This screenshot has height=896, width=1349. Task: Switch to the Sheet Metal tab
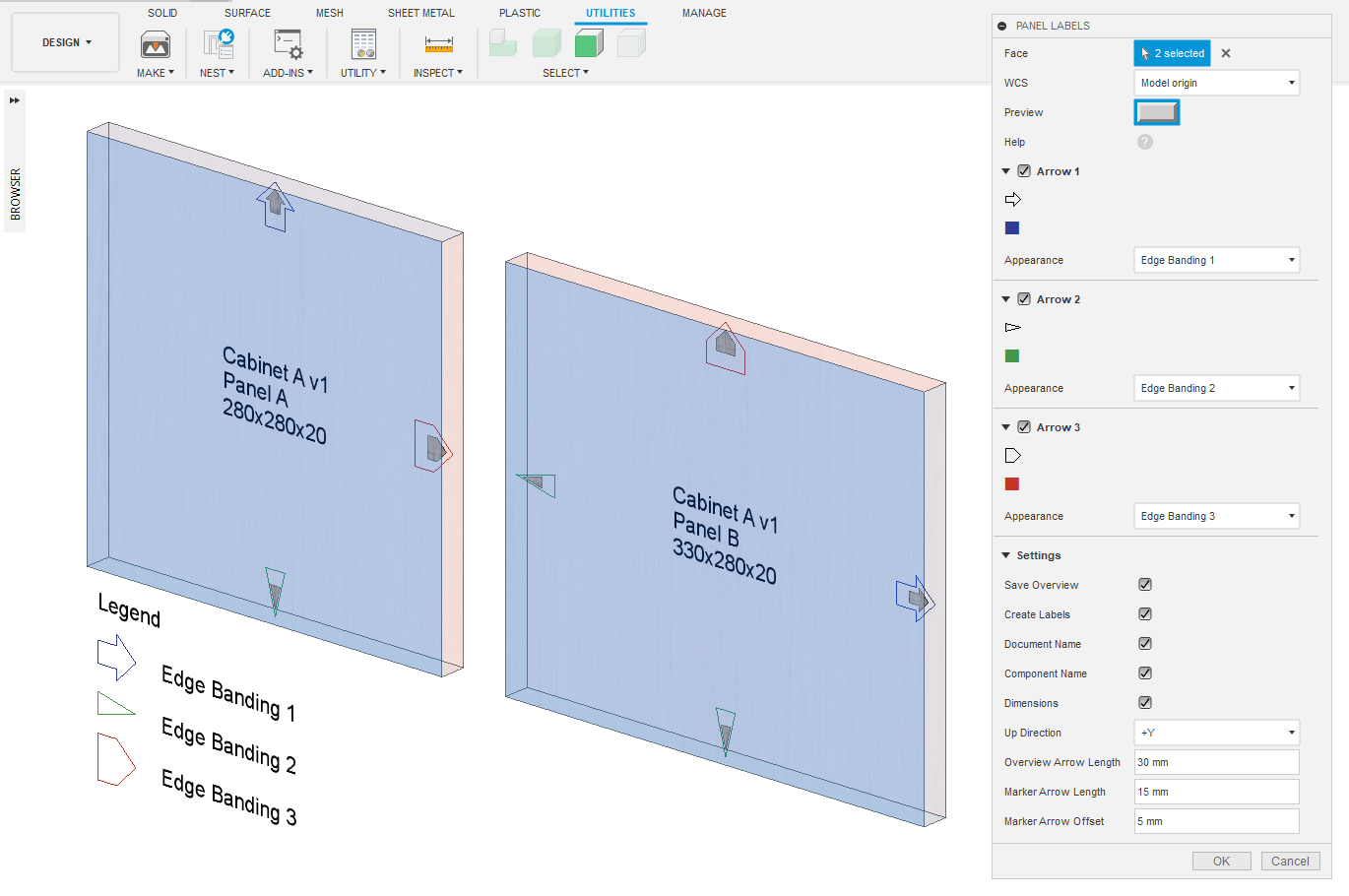pyautogui.click(x=420, y=13)
